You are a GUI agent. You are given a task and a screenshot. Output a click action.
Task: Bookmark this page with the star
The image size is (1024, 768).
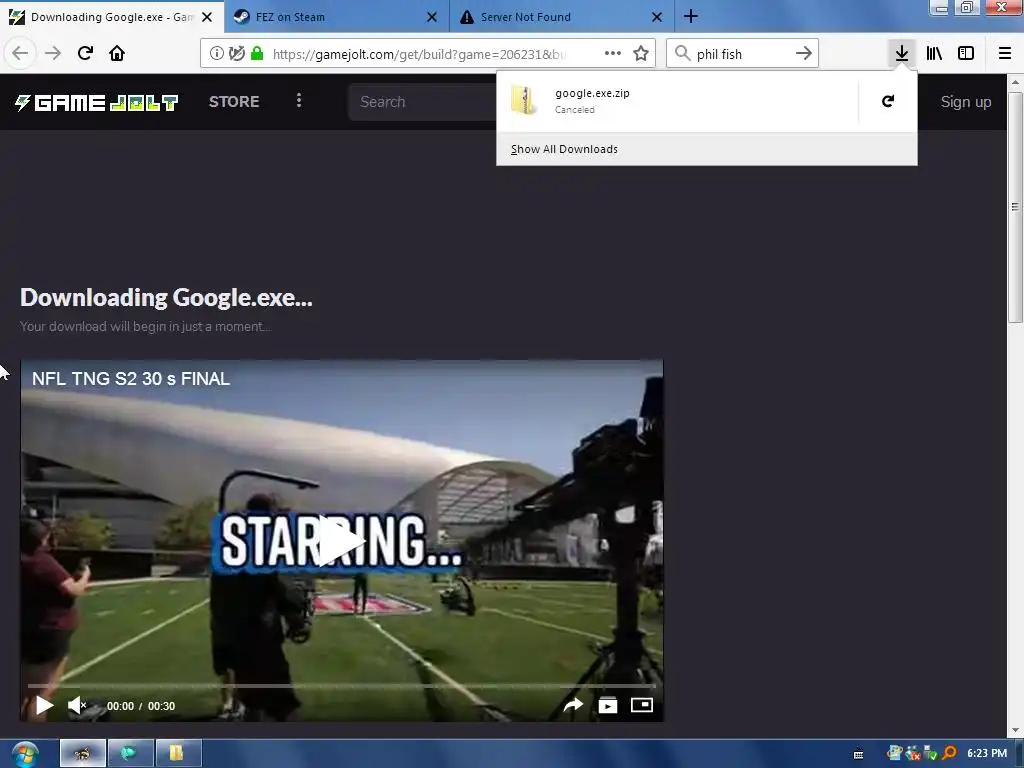(641, 54)
